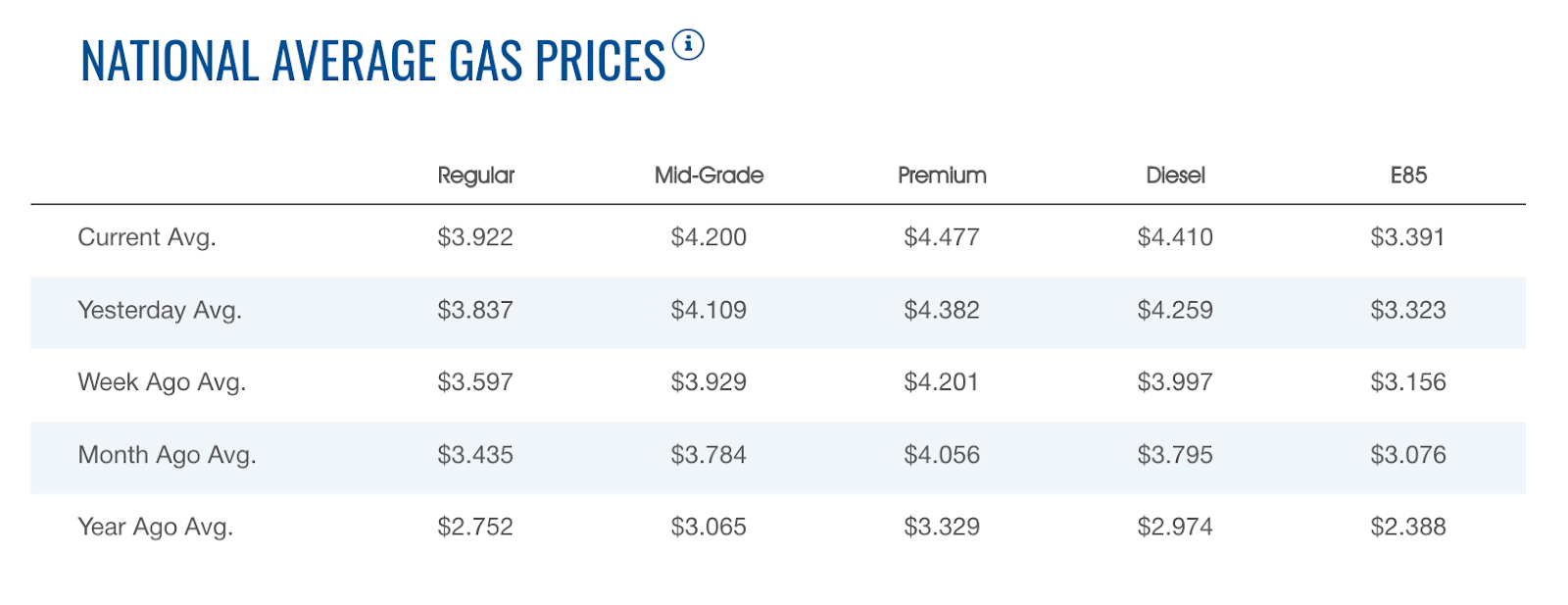Image resolution: width=1568 pixels, height=605 pixels.
Task: Select the Mid-Grade column header
Action: [709, 176]
